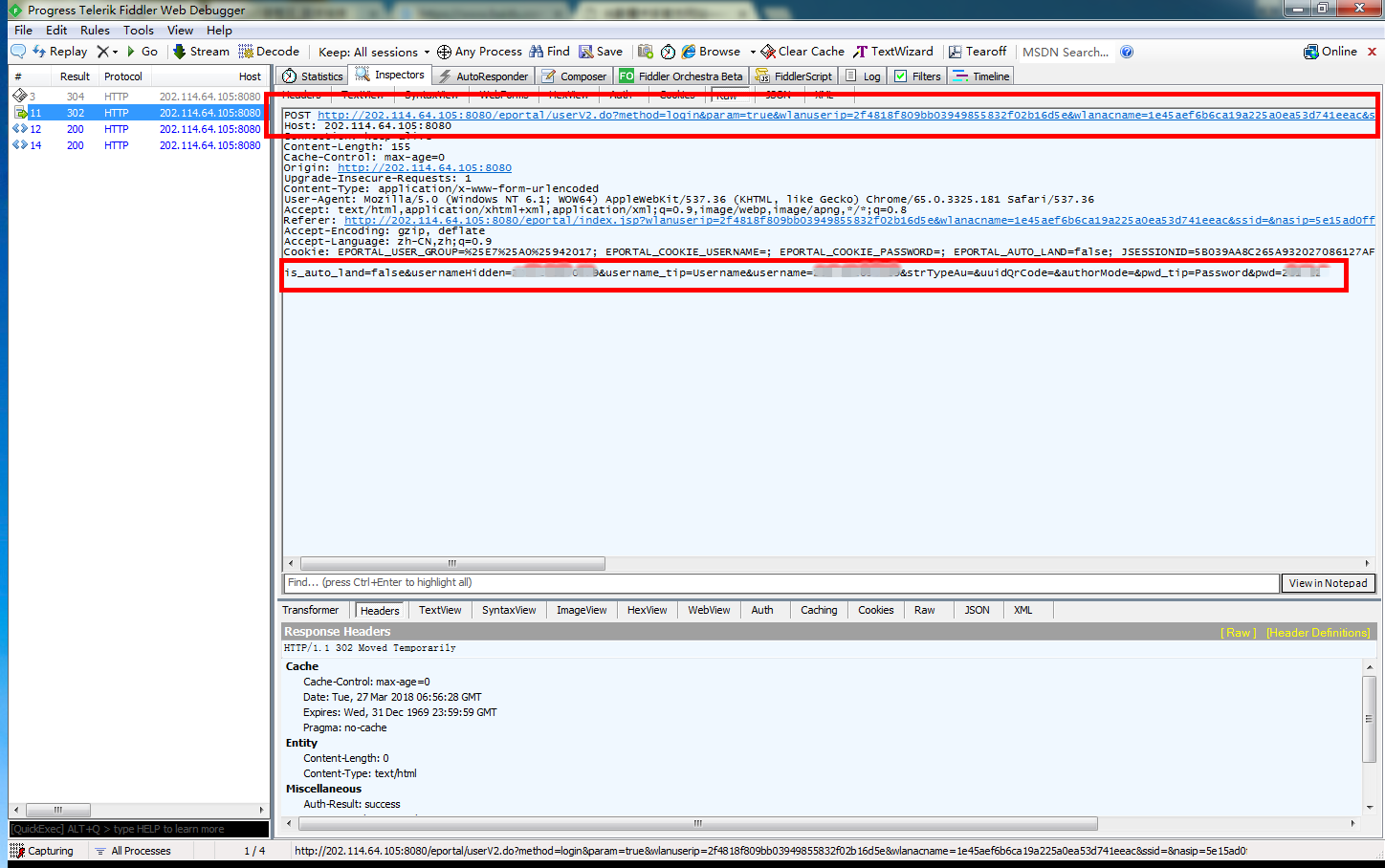This screenshot has width=1385, height=868.
Task: Open the Keep: All sessions dropdown
Action: point(374,52)
